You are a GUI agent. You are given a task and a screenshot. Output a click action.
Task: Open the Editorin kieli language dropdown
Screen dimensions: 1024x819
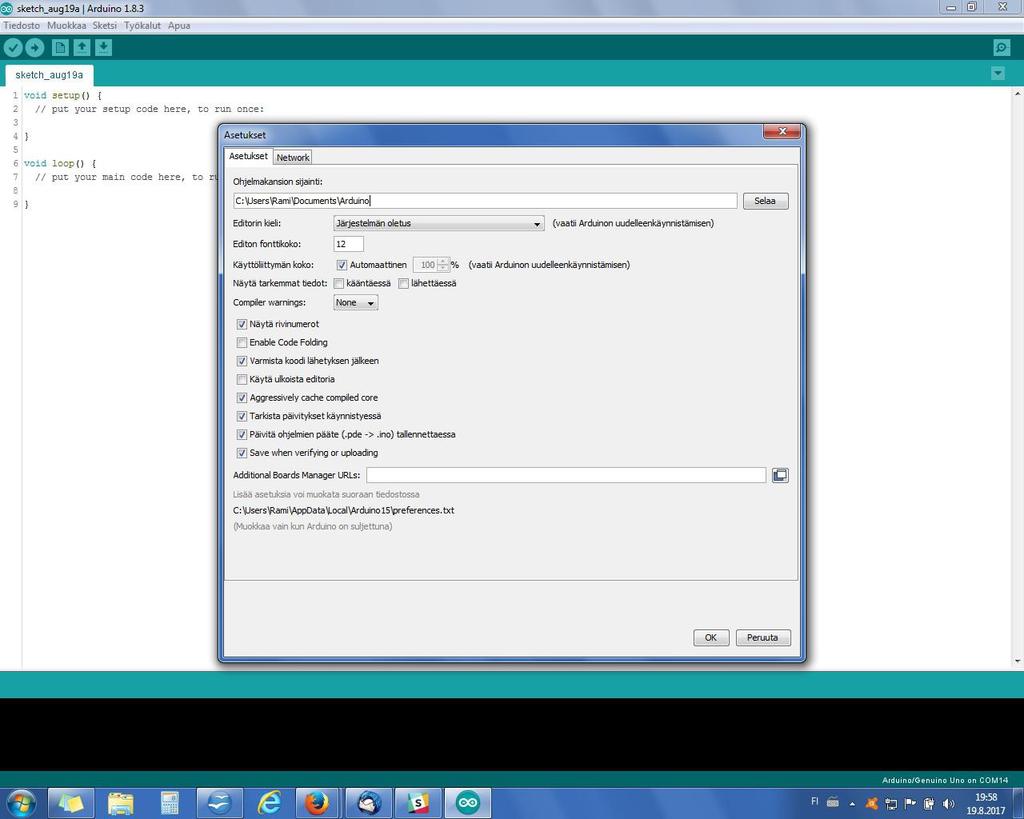pos(438,223)
